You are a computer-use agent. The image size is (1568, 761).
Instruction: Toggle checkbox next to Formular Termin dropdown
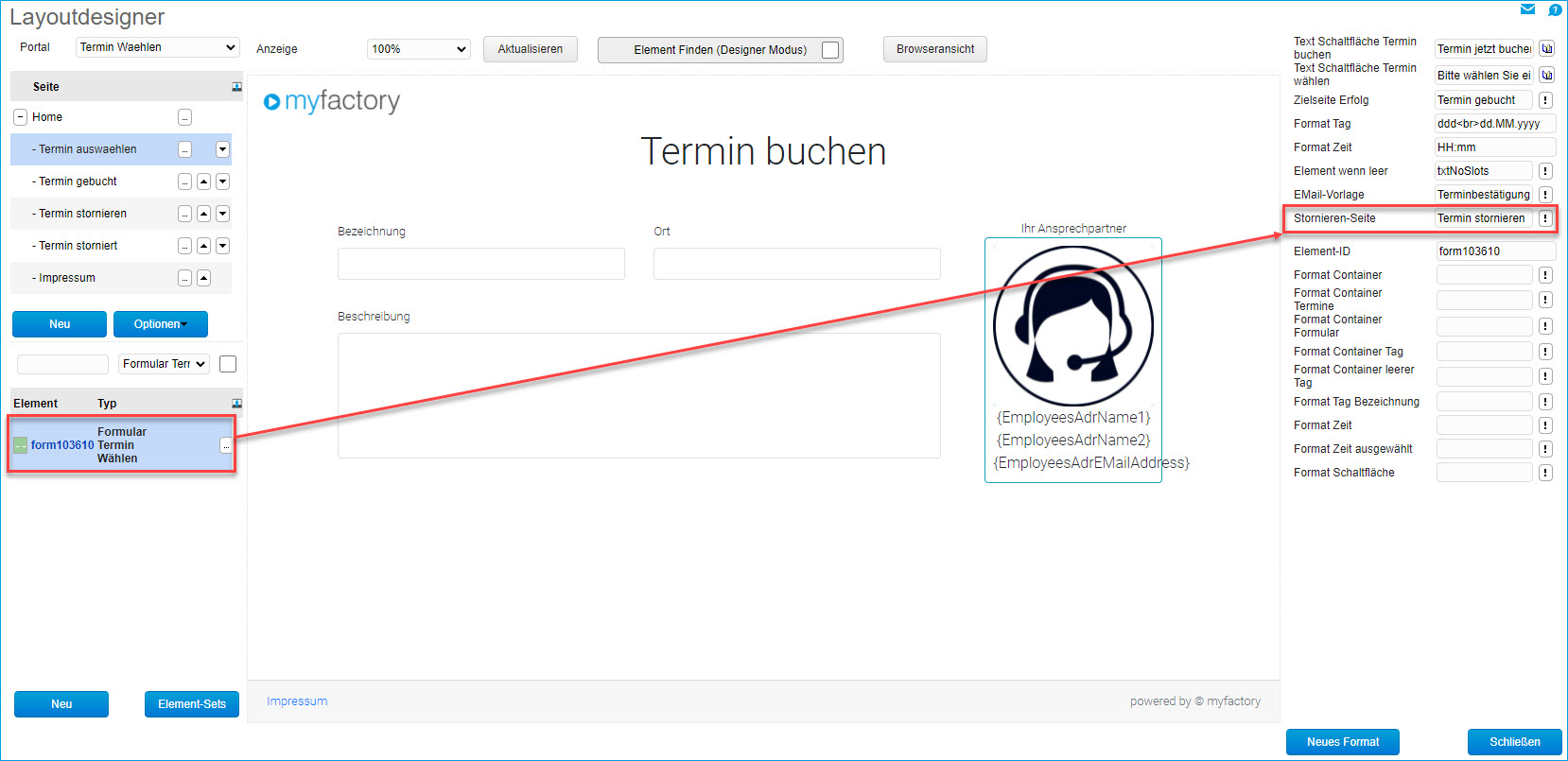click(228, 364)
